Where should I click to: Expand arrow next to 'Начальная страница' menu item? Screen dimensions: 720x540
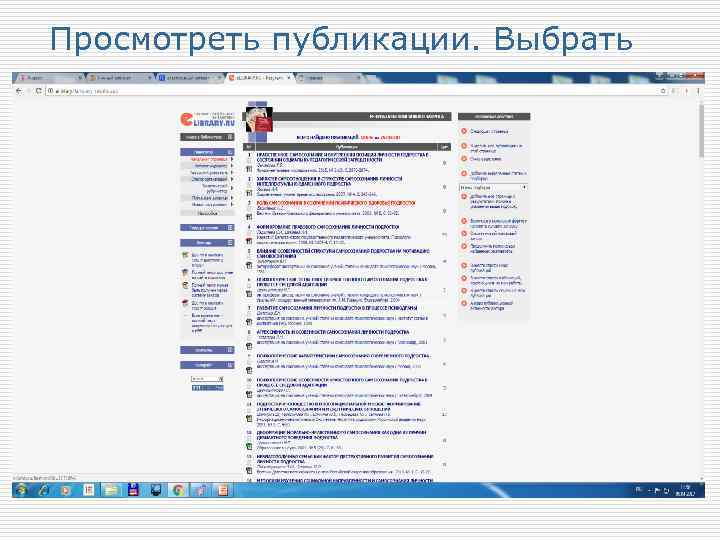click(232, 159)
